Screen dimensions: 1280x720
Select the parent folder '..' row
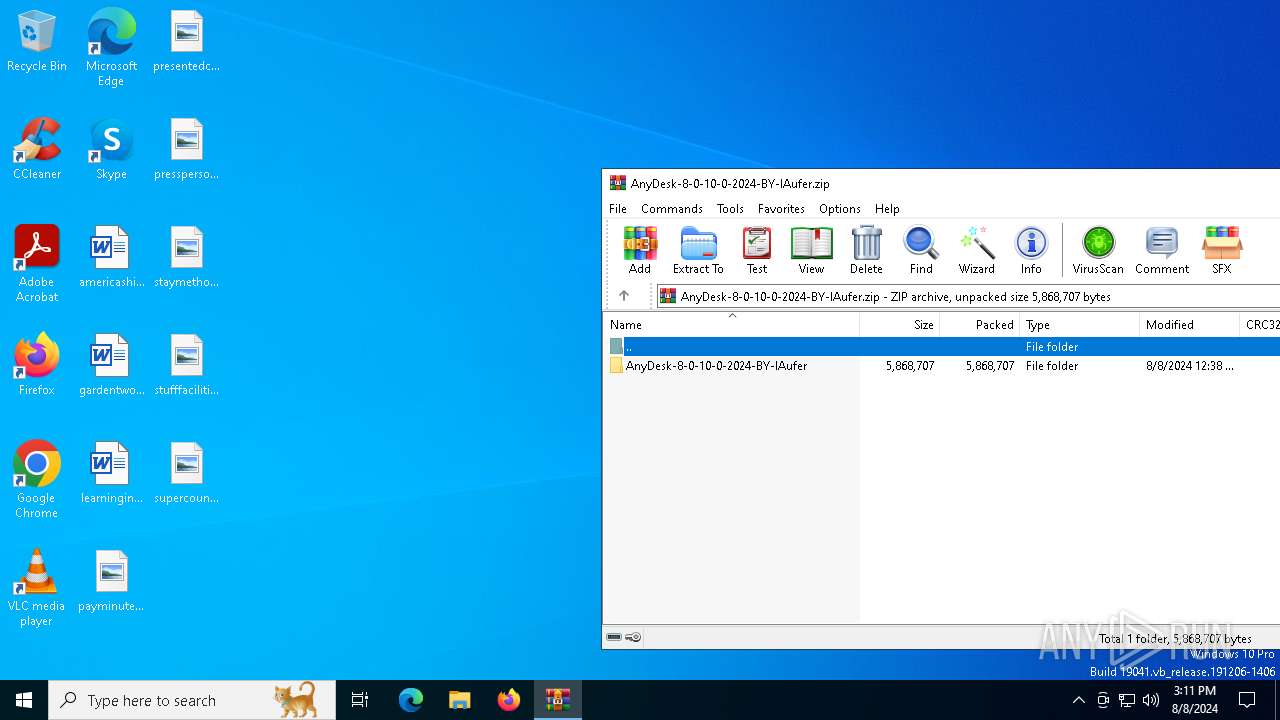point(941,346)
